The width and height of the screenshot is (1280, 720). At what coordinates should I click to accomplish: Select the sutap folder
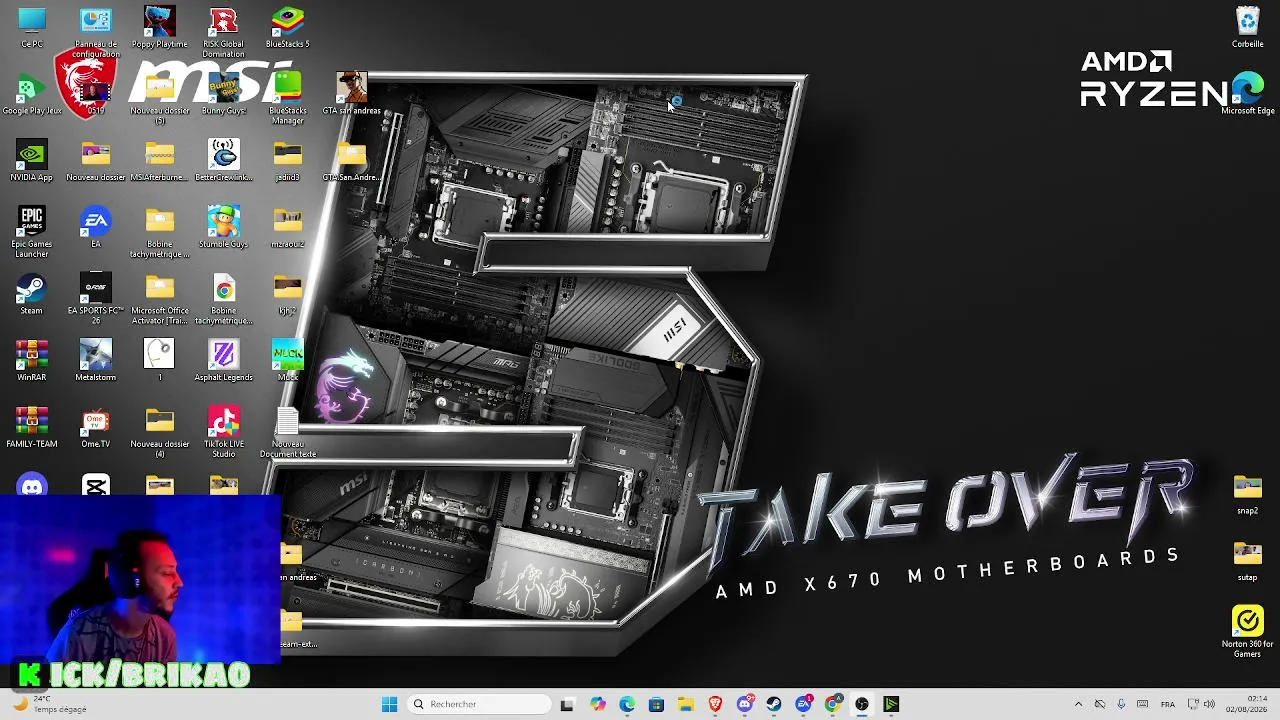point(1247,561)
